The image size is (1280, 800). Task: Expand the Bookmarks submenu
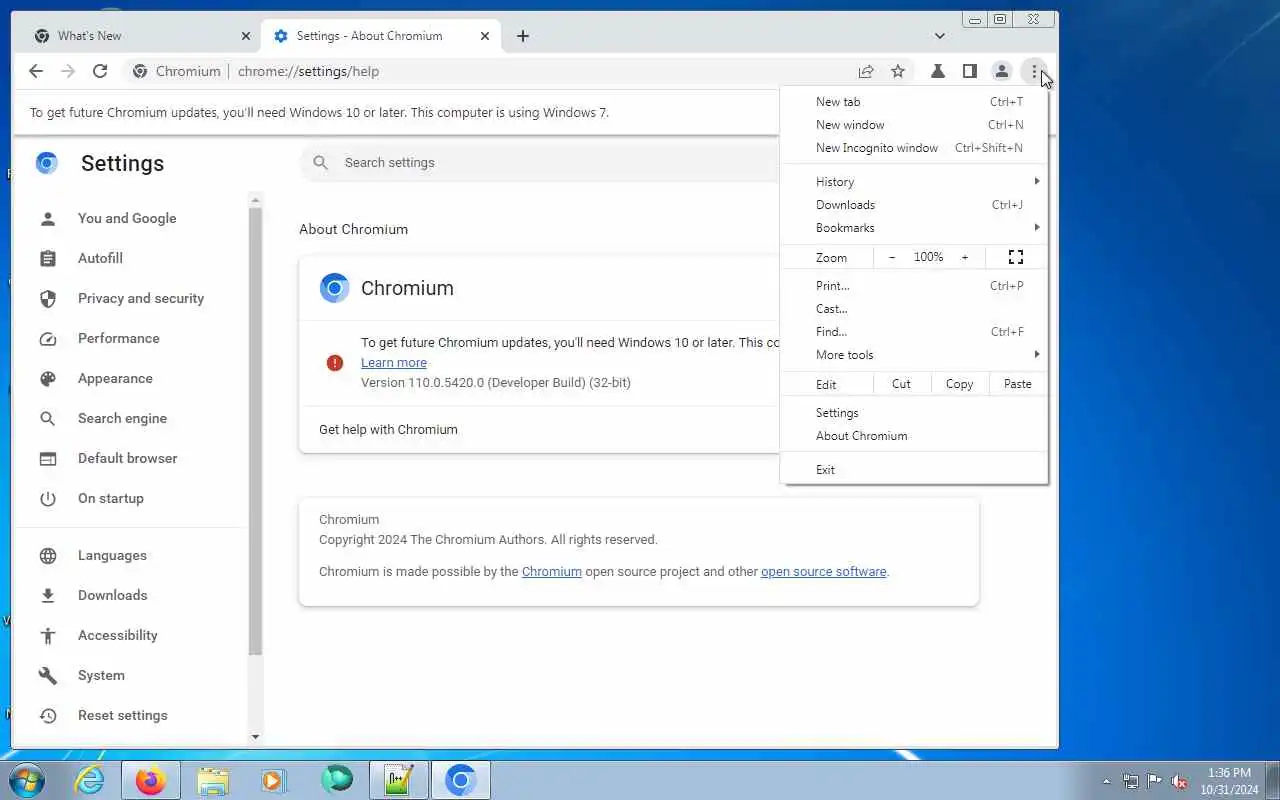tap(914, 227)
